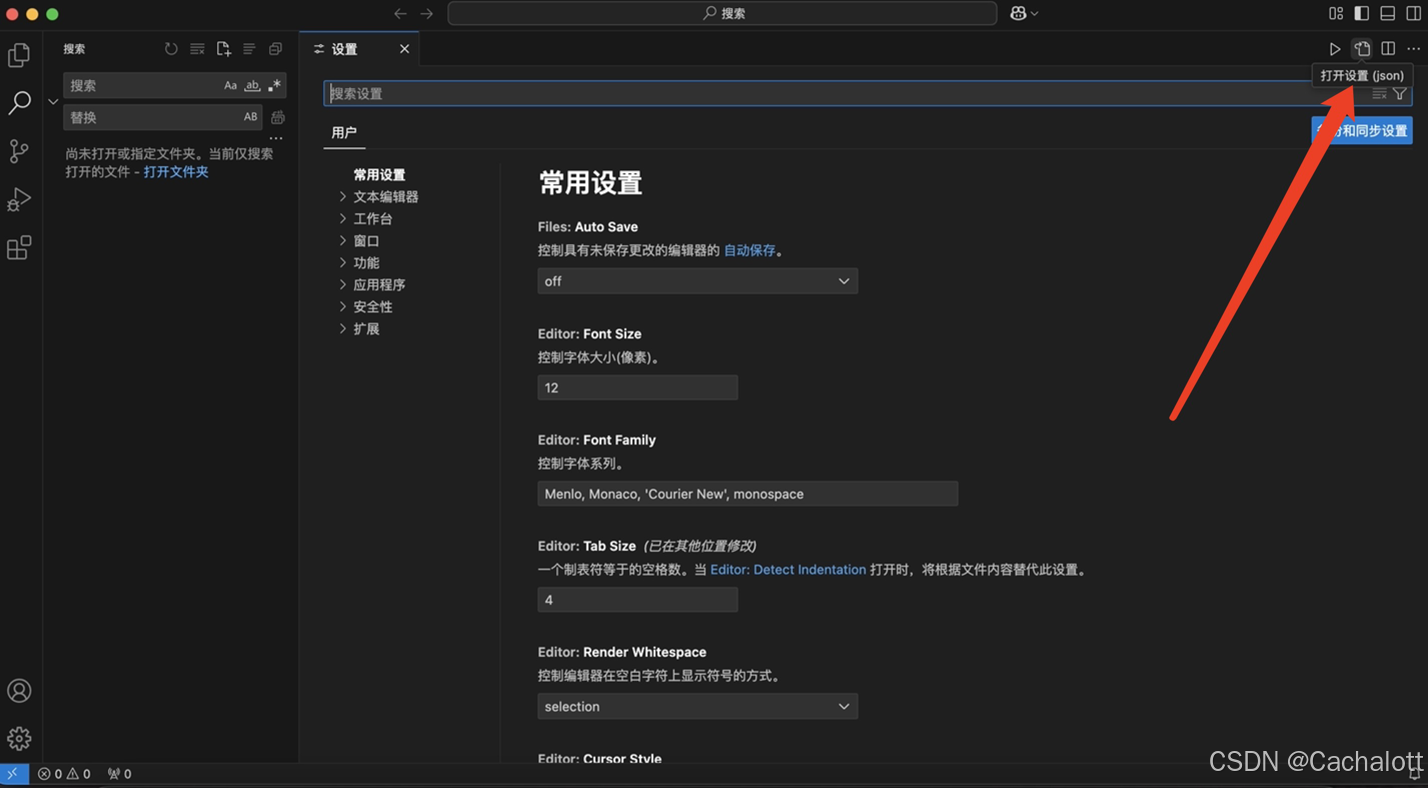The height and width of the screenshot is (788, 1428).
Task: Select the 用户 settings scope tab
Action: pos(344,131)
